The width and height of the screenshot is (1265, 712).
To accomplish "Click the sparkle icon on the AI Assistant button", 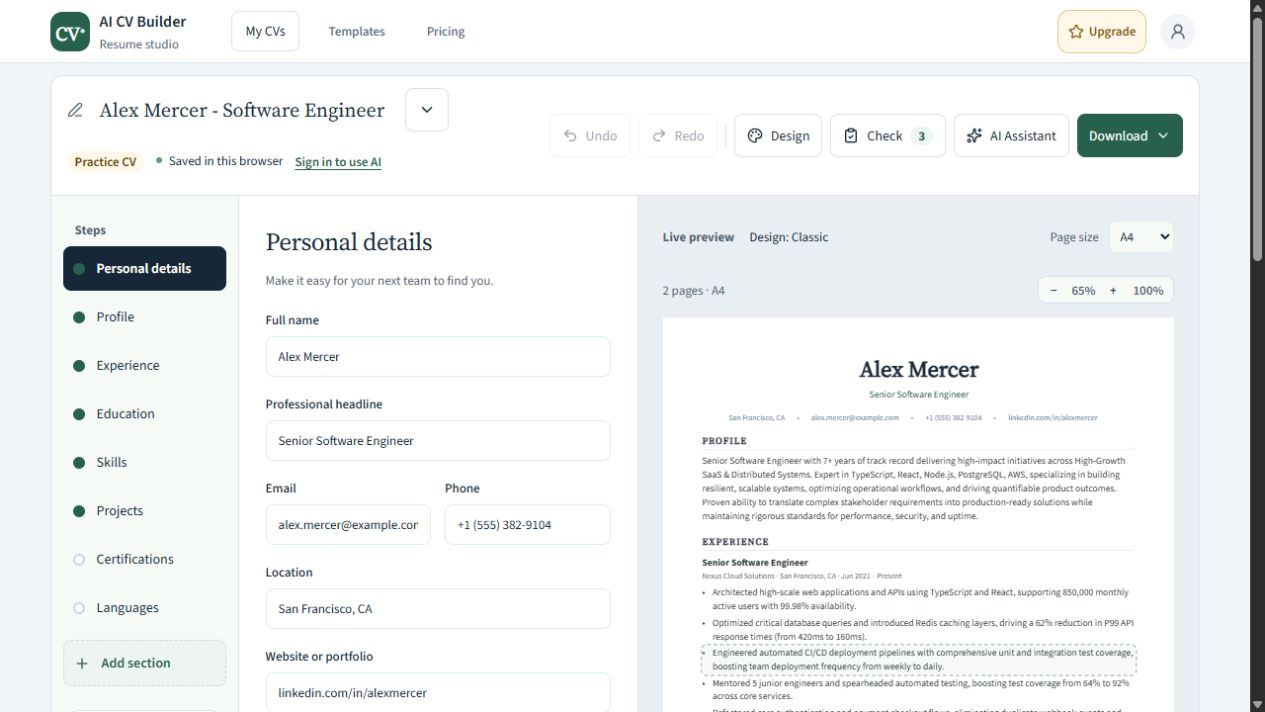I will coord(974,136).
